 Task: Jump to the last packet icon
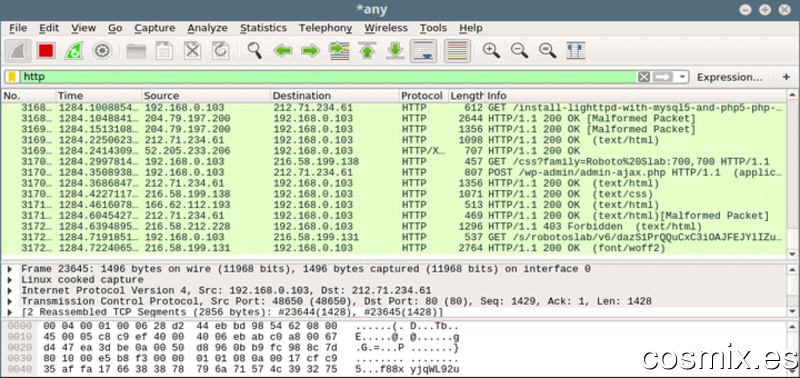395,51
